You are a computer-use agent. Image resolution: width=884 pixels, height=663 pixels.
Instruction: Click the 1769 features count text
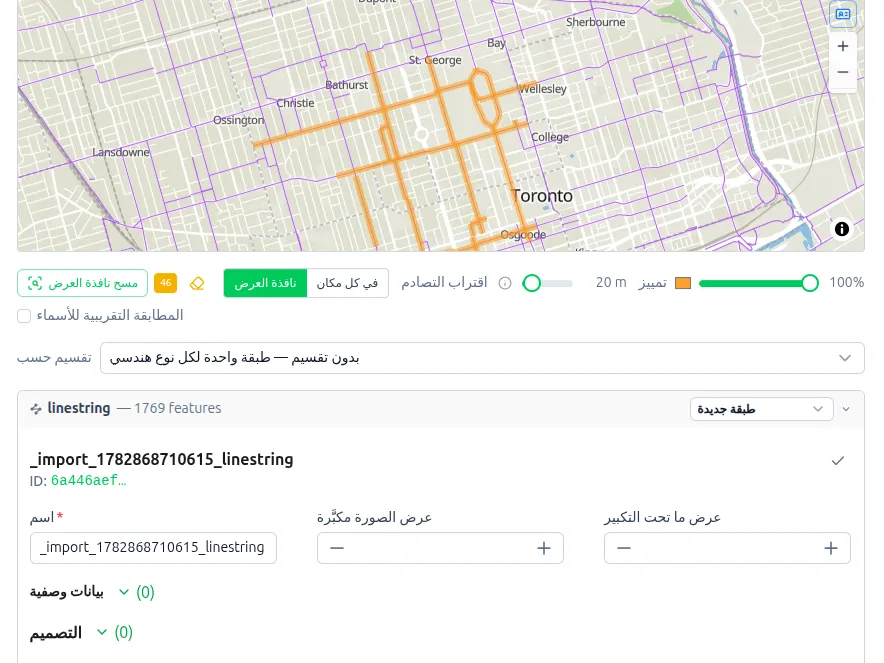click(178, 408)
